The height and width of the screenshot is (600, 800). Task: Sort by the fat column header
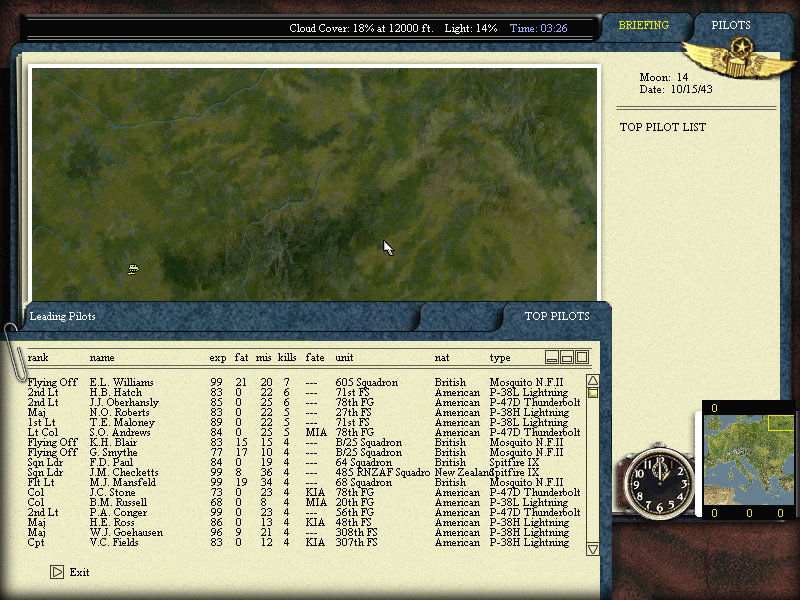[x=241, y=357]
